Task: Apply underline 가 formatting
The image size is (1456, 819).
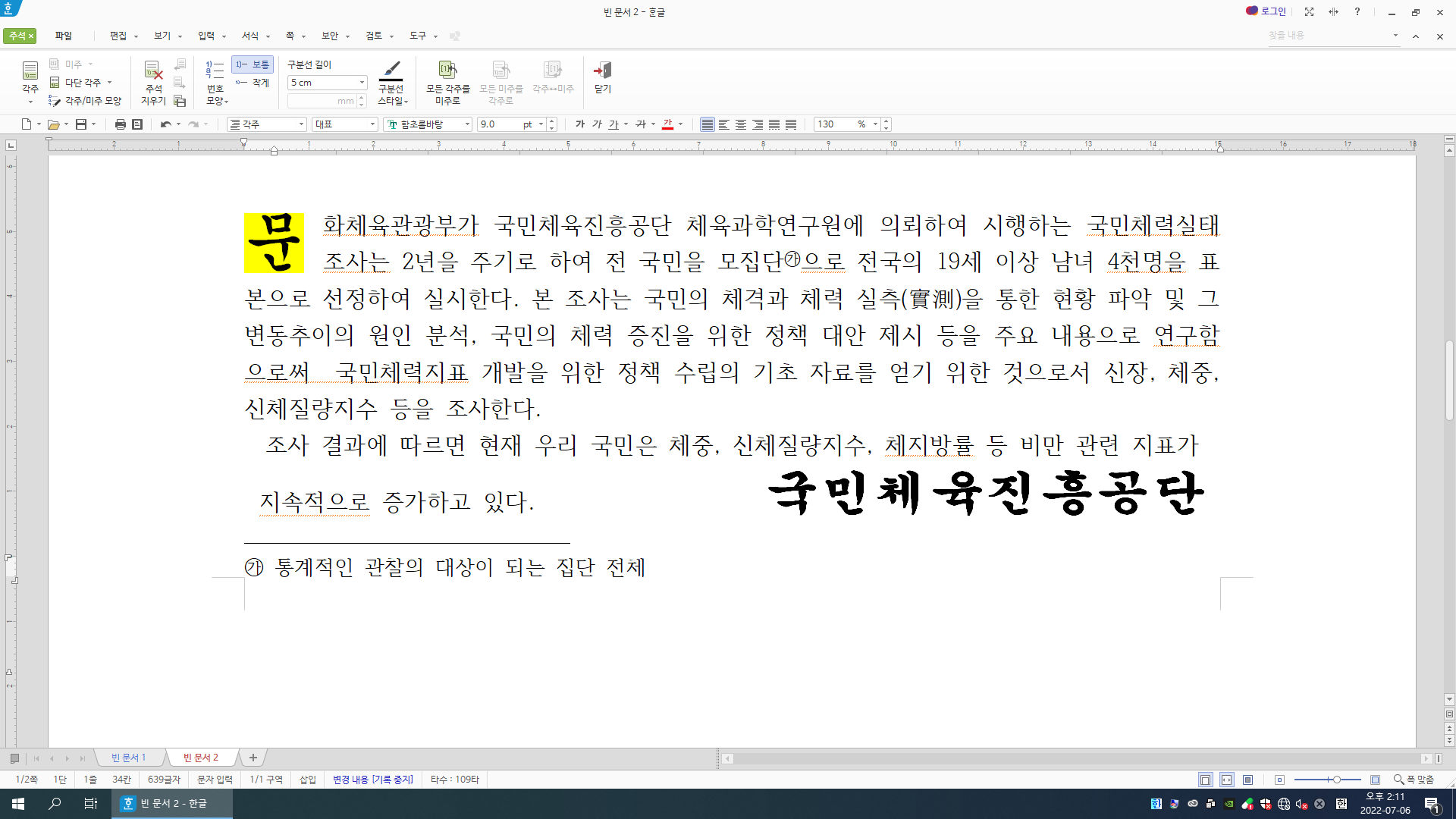Action: pyautogui.click(x=613, y=124)
